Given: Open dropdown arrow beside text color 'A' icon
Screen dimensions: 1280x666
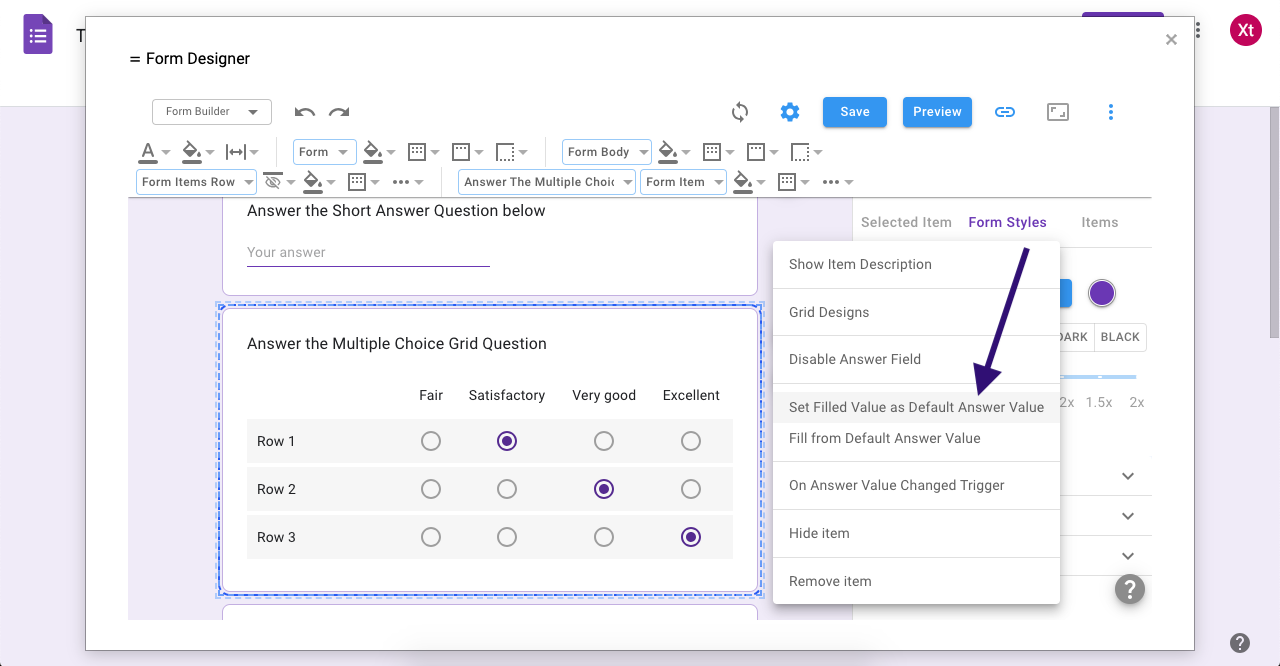Looking at the screenshot, I should pos(166,153).
